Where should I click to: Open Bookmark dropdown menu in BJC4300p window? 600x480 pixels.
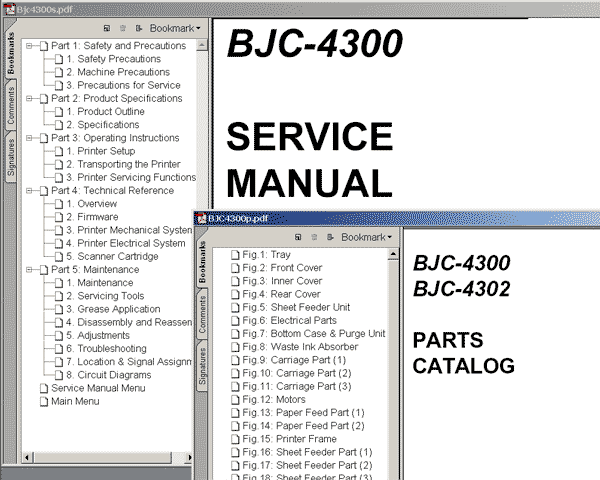[x=367, y=237]
